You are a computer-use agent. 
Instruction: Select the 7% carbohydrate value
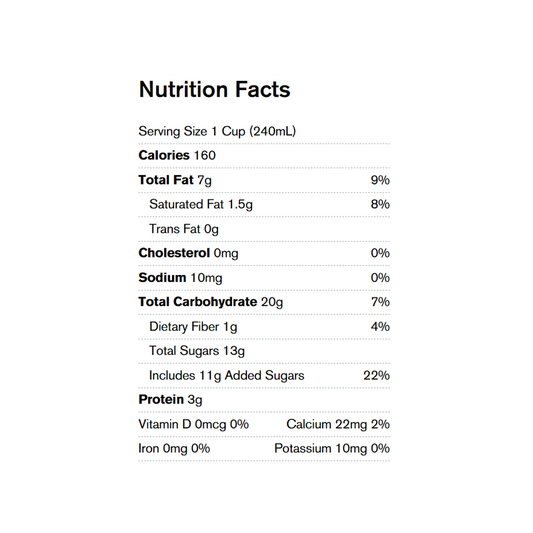click(x=380, y=302)
